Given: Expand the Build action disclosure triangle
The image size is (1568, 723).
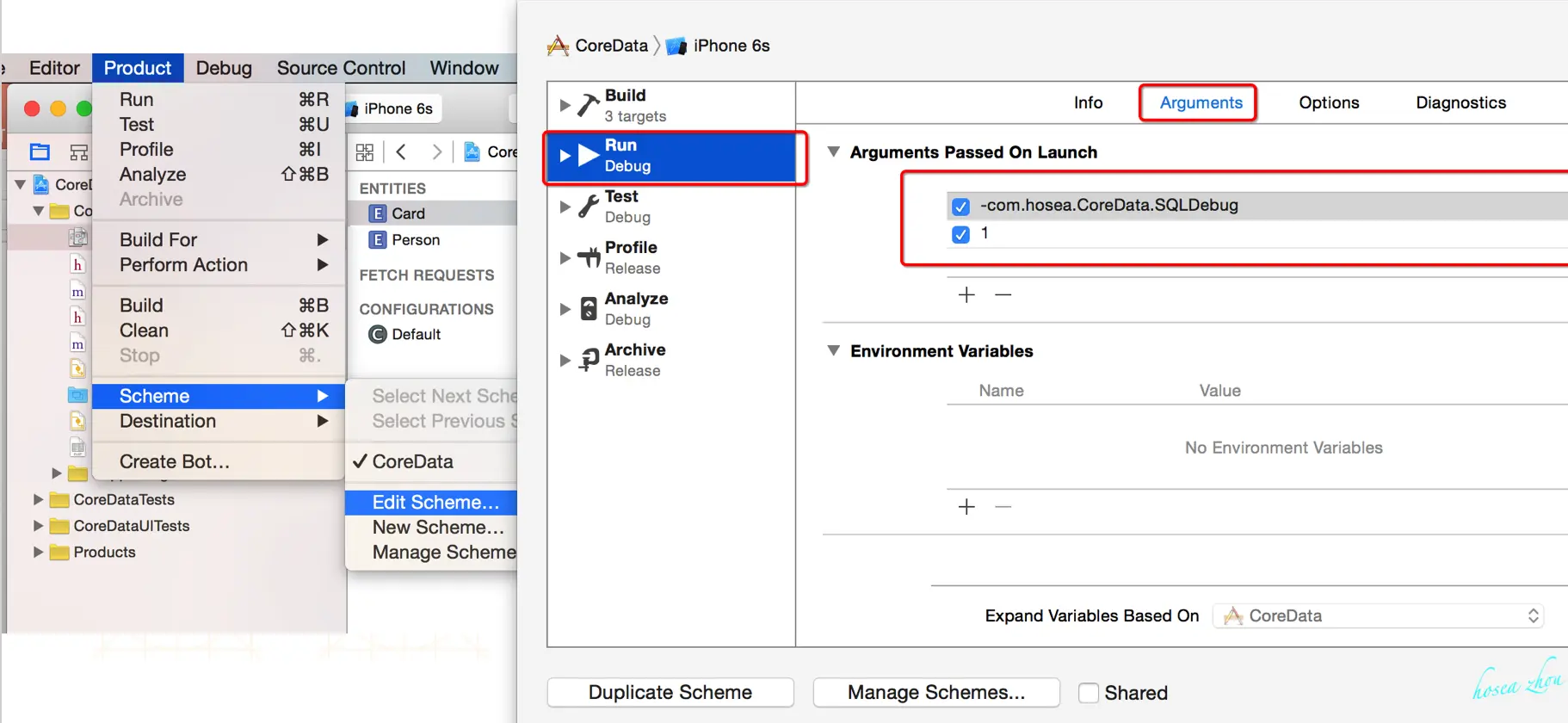Looking at the screenshot, I should [x=565, y=105].
